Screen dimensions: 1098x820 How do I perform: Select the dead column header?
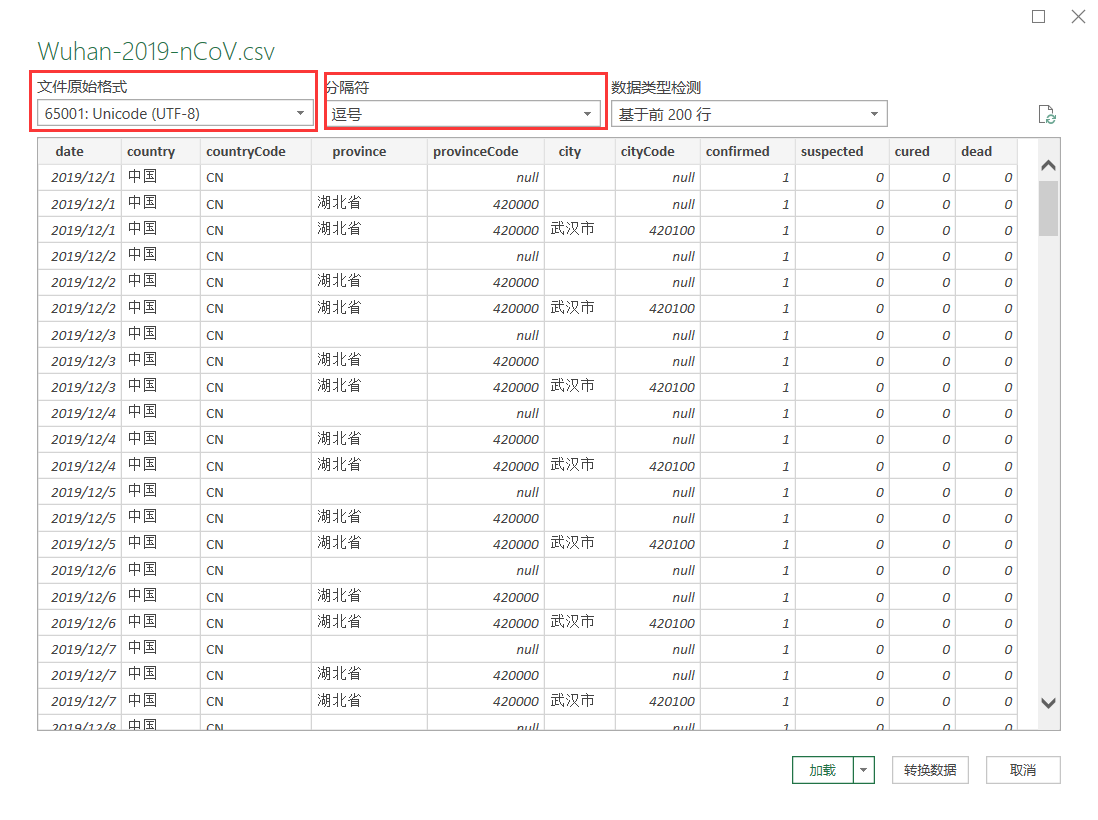986,151
